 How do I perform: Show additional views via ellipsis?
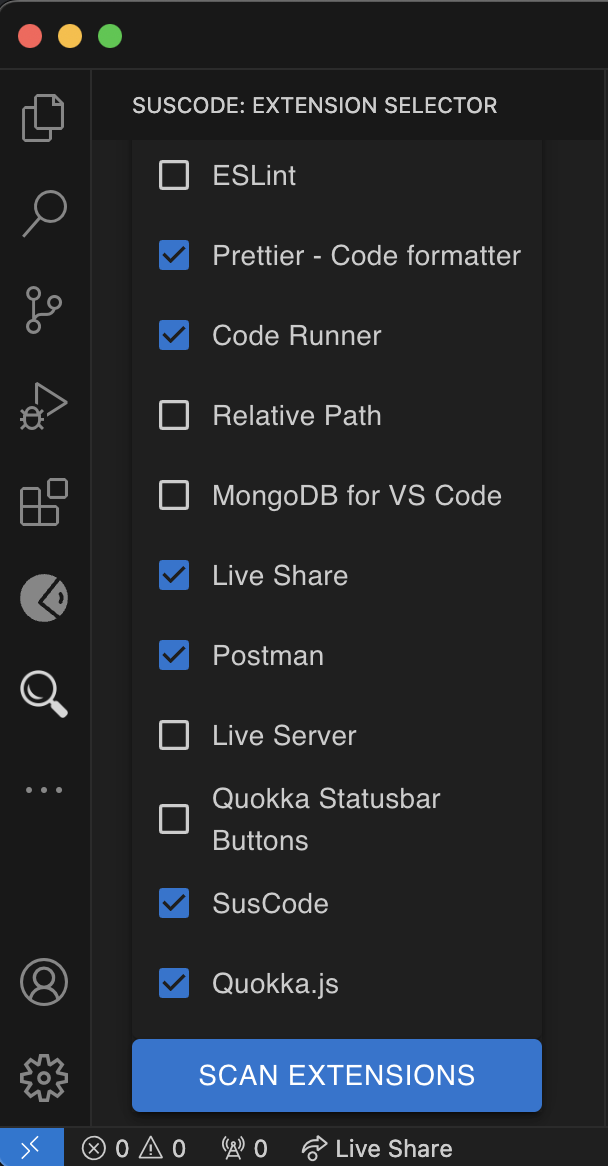[x=44, y=790]
